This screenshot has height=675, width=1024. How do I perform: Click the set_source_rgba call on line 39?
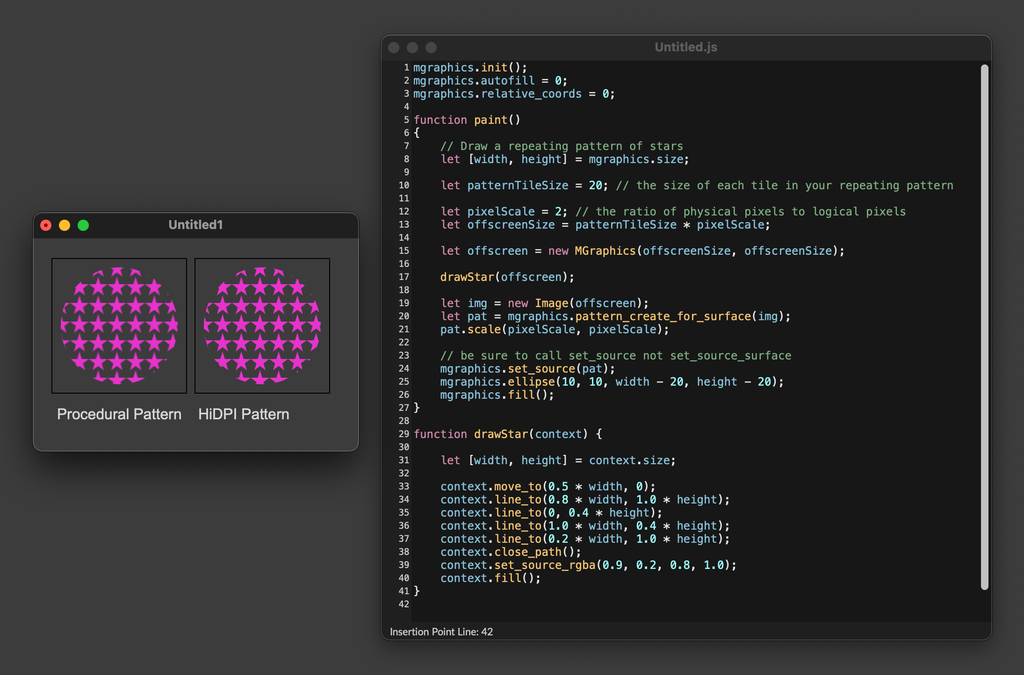(545, 565)
